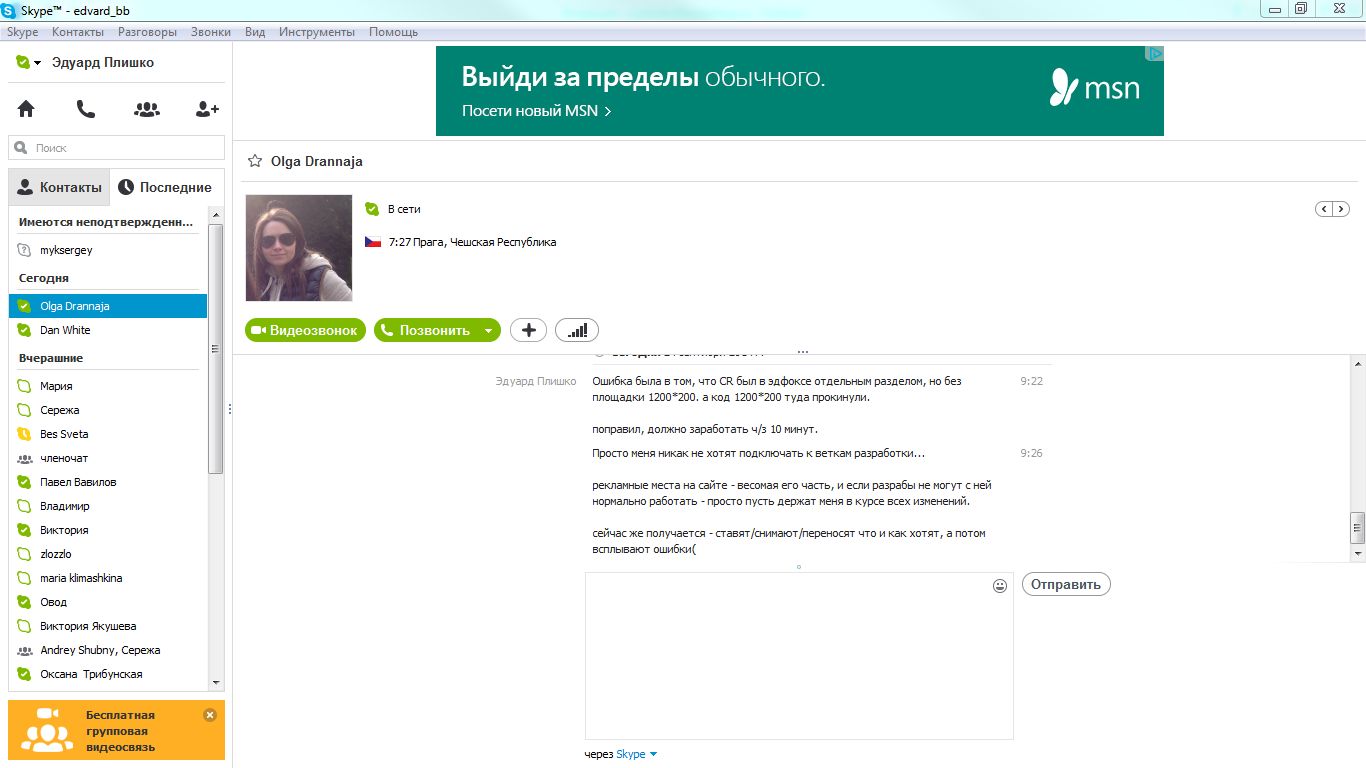Select contact zlozzlo
Image resolution: width=1366 pixels, height=768 pixels.
pos(108,554)
